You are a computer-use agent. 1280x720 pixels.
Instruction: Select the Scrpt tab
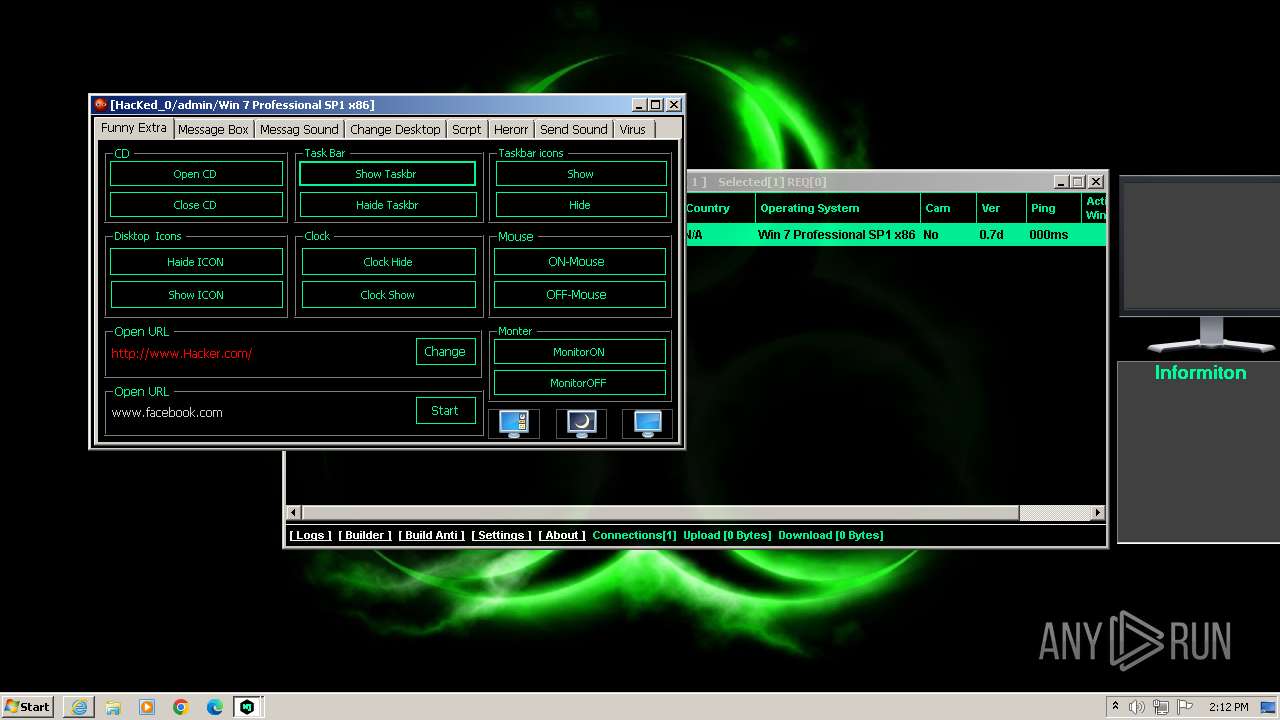(x=467, y=129)
